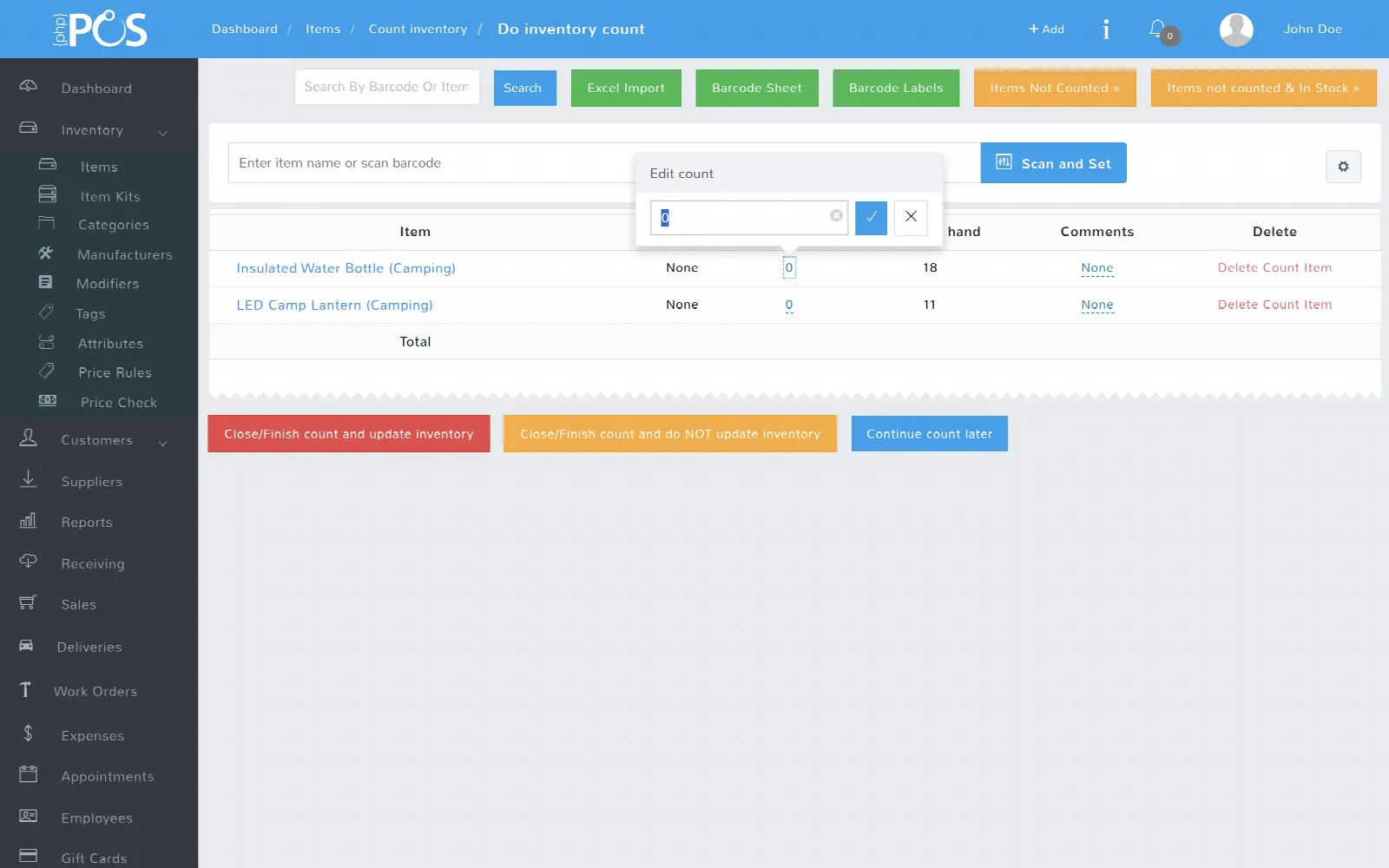Click the Items submenu icon
This screenshot has width=1389, height=868.
tap(48, 164)
